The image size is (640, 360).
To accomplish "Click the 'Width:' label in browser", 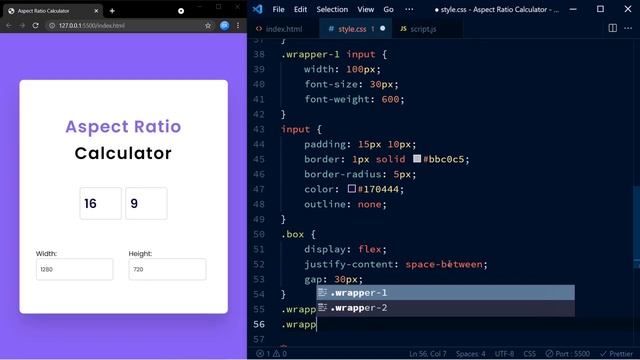I will 47,253.
